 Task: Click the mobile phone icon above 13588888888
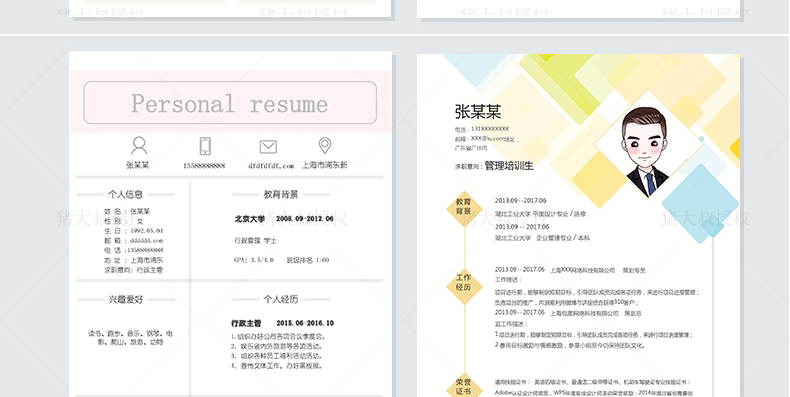click(205, 146)
